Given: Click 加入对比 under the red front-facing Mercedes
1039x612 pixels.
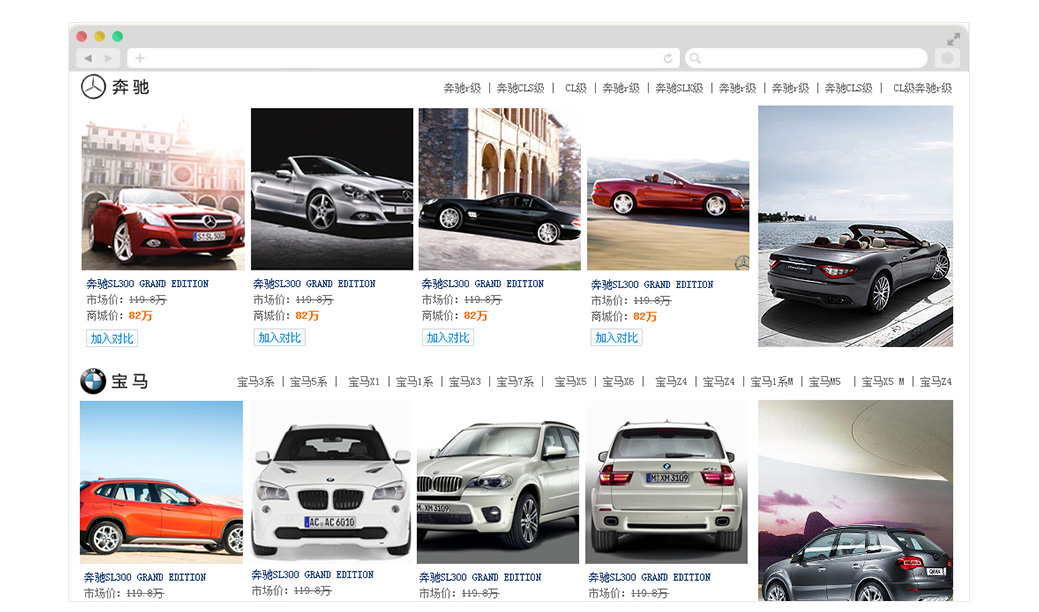Looking at the screenshot, I should point(112,338).
